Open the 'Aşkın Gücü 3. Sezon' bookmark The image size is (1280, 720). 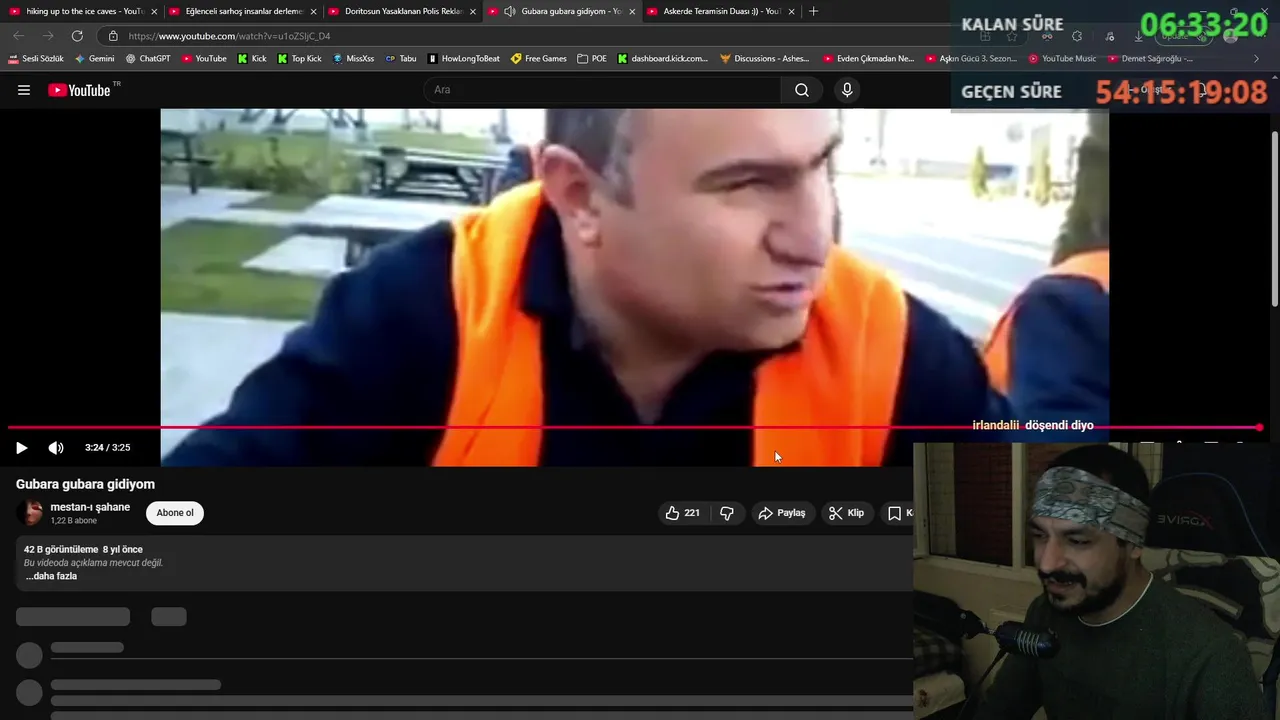[970, 59]
